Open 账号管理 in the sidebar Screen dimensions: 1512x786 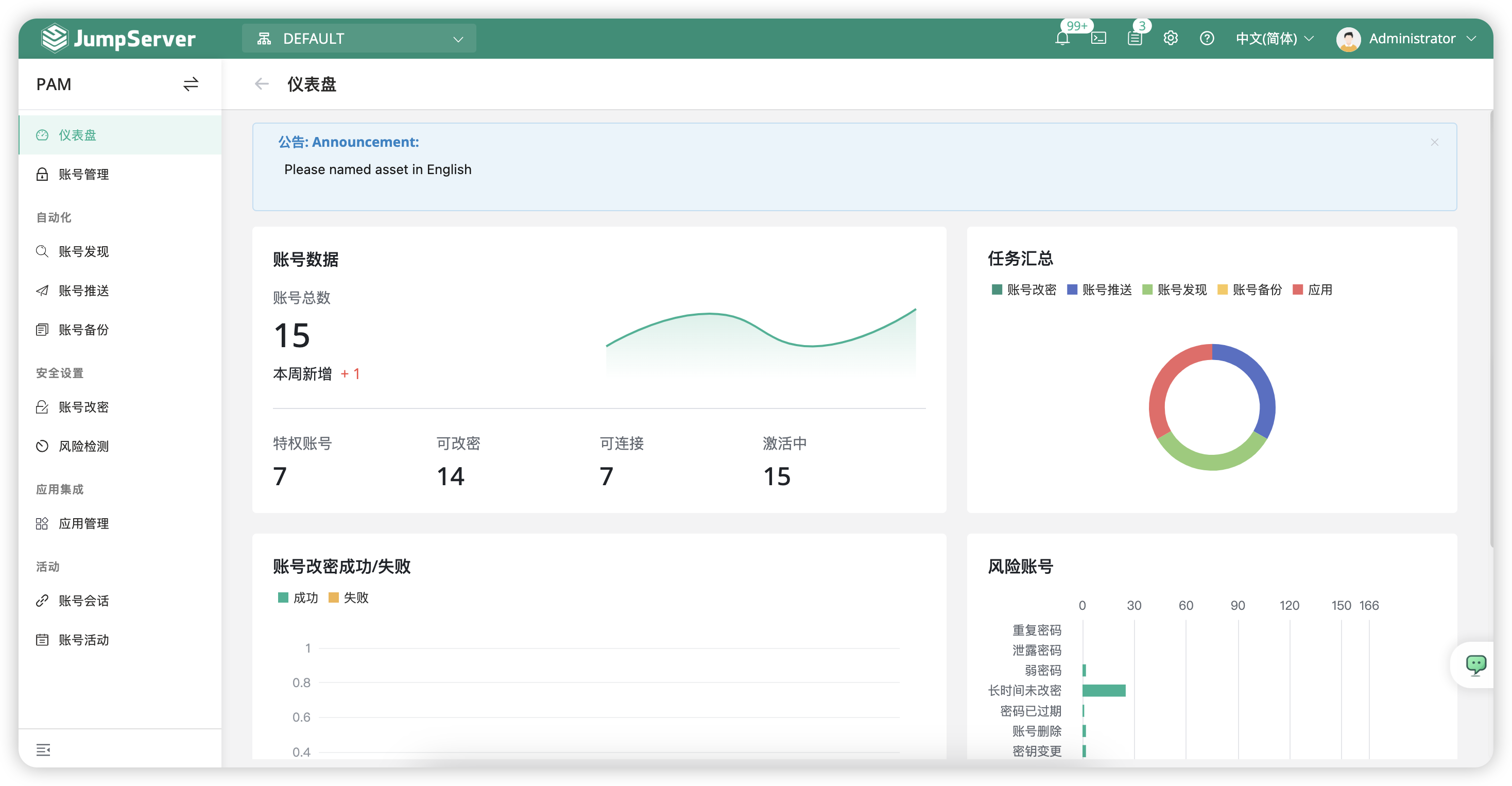[x=84, y=174]
